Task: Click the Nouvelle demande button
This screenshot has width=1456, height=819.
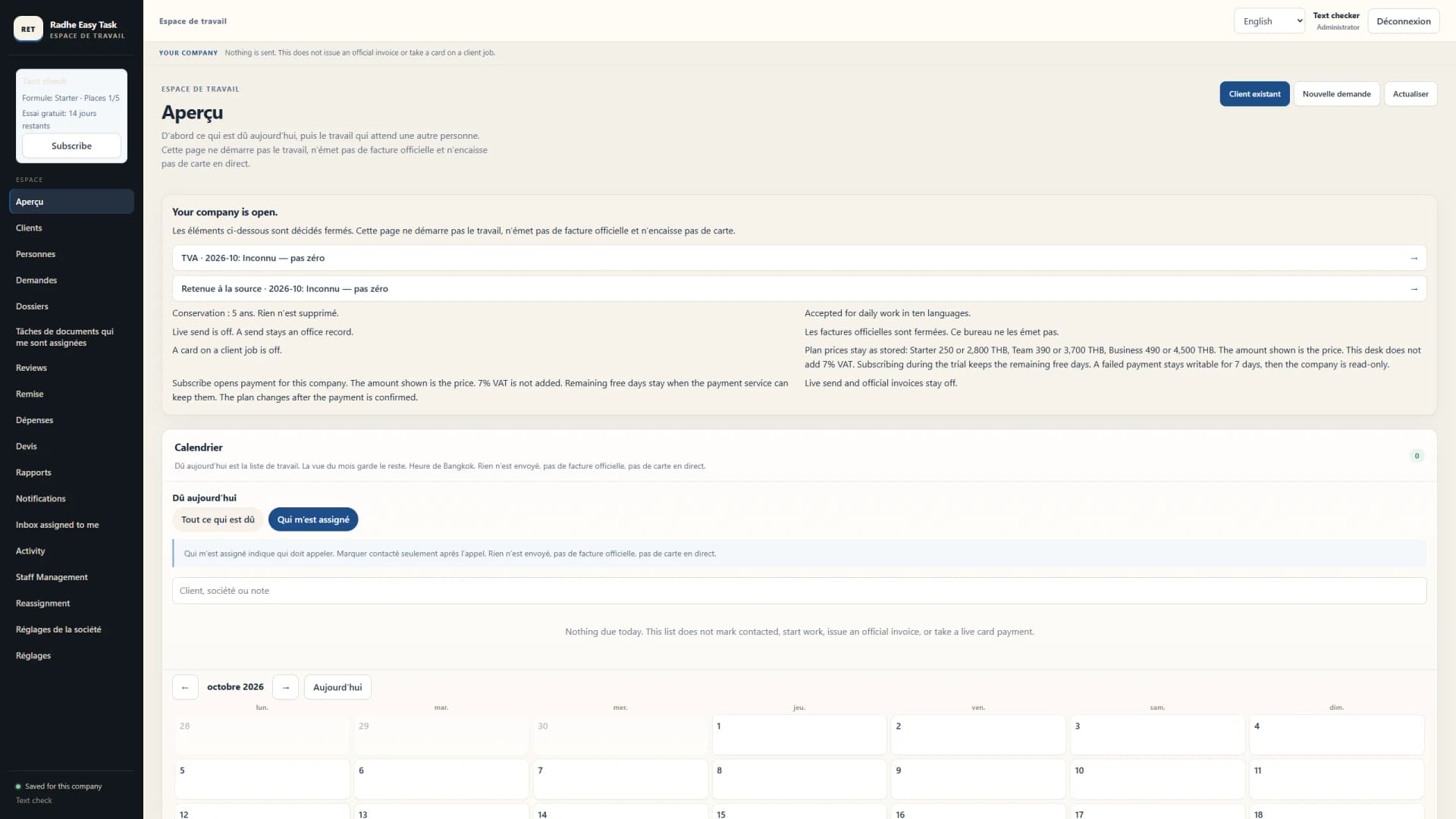Action: click(1336, 94)
